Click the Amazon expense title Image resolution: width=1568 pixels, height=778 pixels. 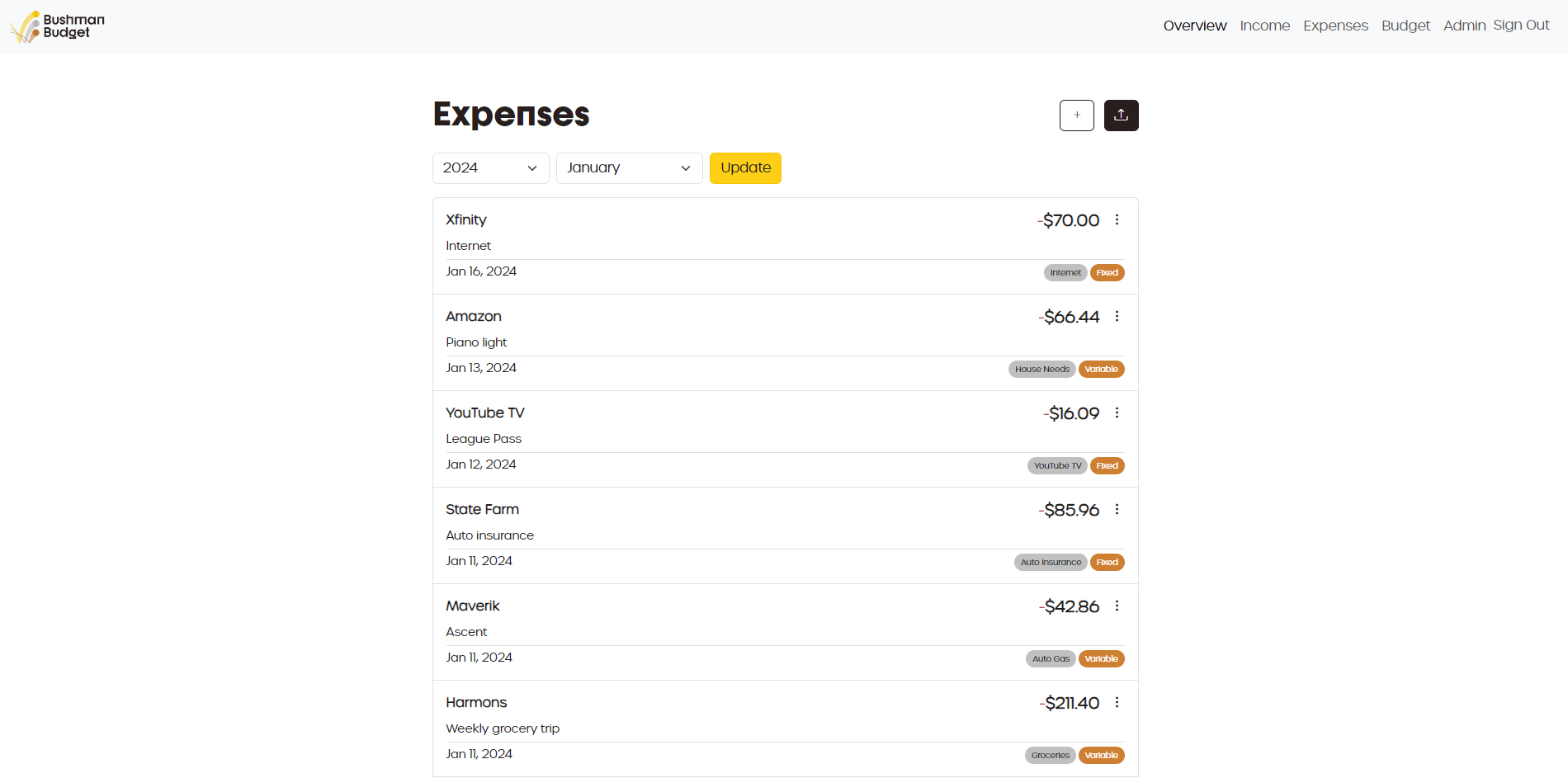pyautogui.click(x=474, y=317)
